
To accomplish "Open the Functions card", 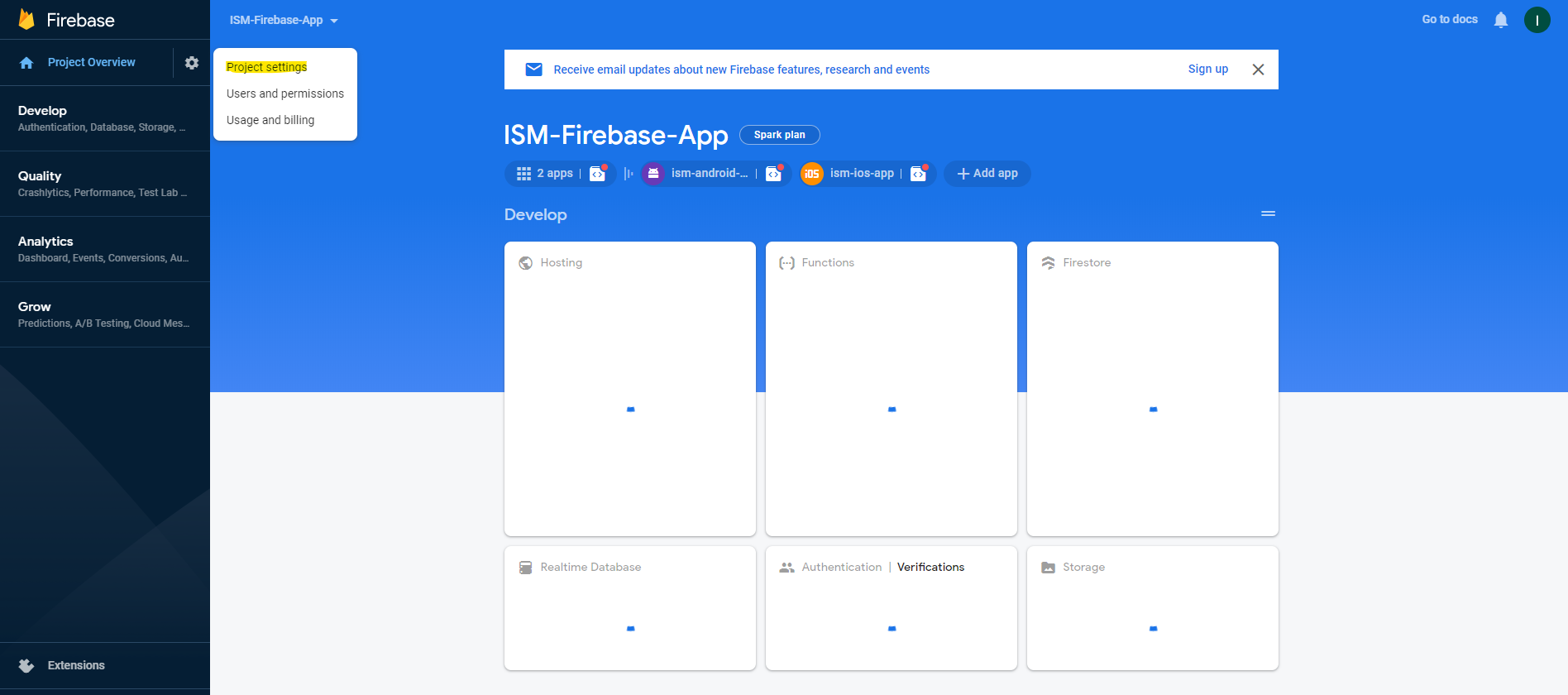I will [892, 389].
